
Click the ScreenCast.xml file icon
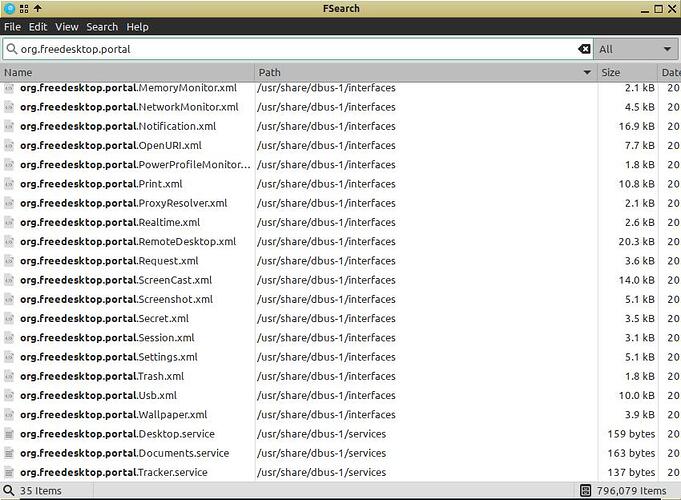coord(9,280)
